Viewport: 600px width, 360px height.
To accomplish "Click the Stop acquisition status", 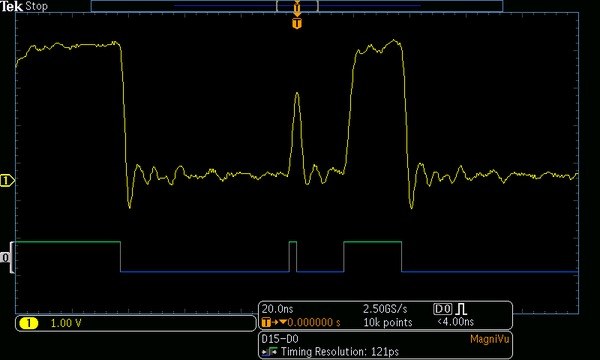I will coord(36,6).
